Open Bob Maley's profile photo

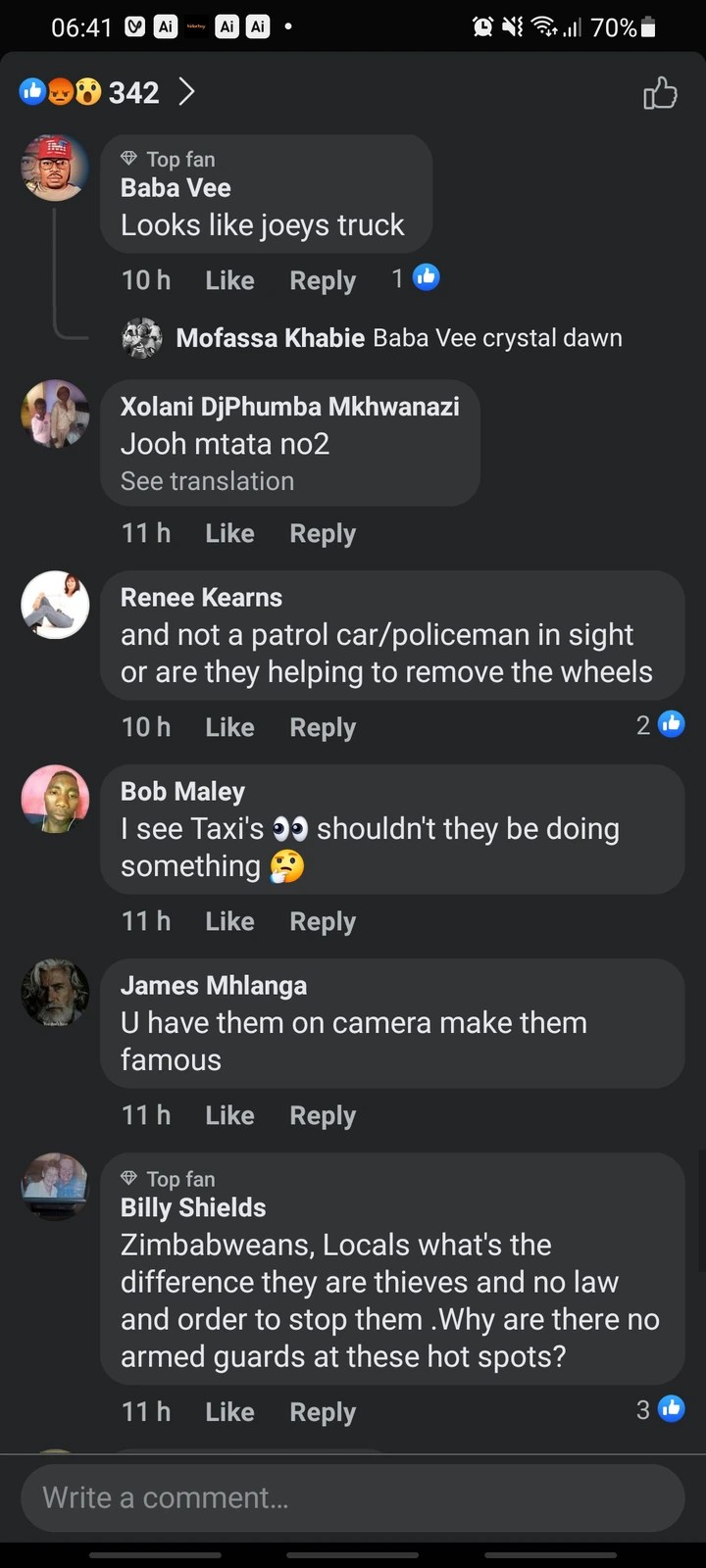pyautogui.click(x=55, y=799)
